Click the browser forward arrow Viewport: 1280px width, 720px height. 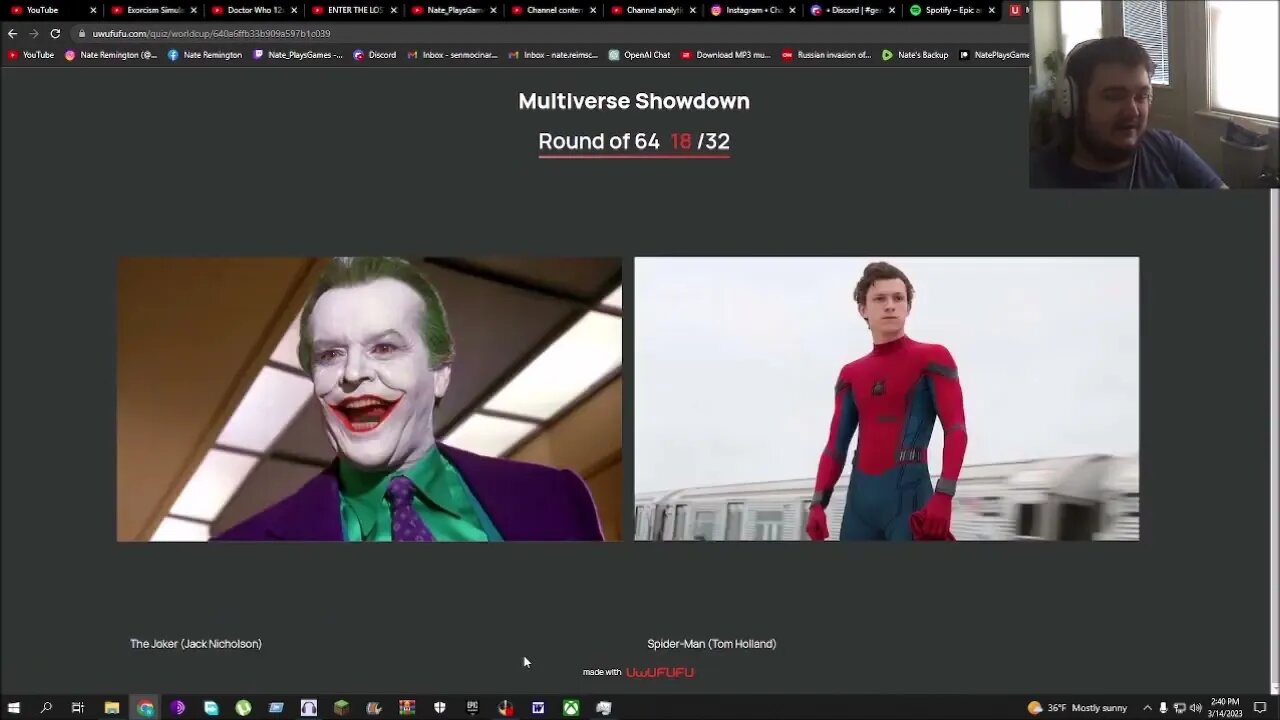pyautogui.click(x=33, y=33)
